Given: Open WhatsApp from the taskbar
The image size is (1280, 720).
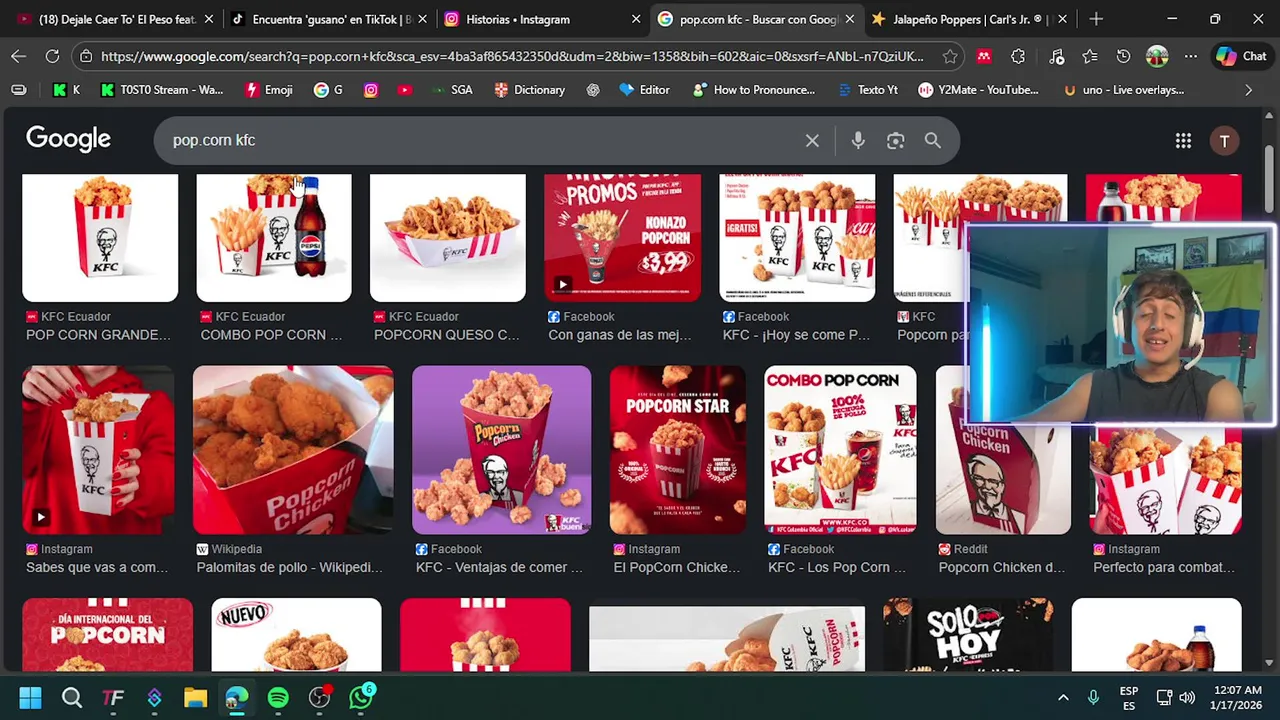Looking at the screenshot, I should click(x=361, y=697).
